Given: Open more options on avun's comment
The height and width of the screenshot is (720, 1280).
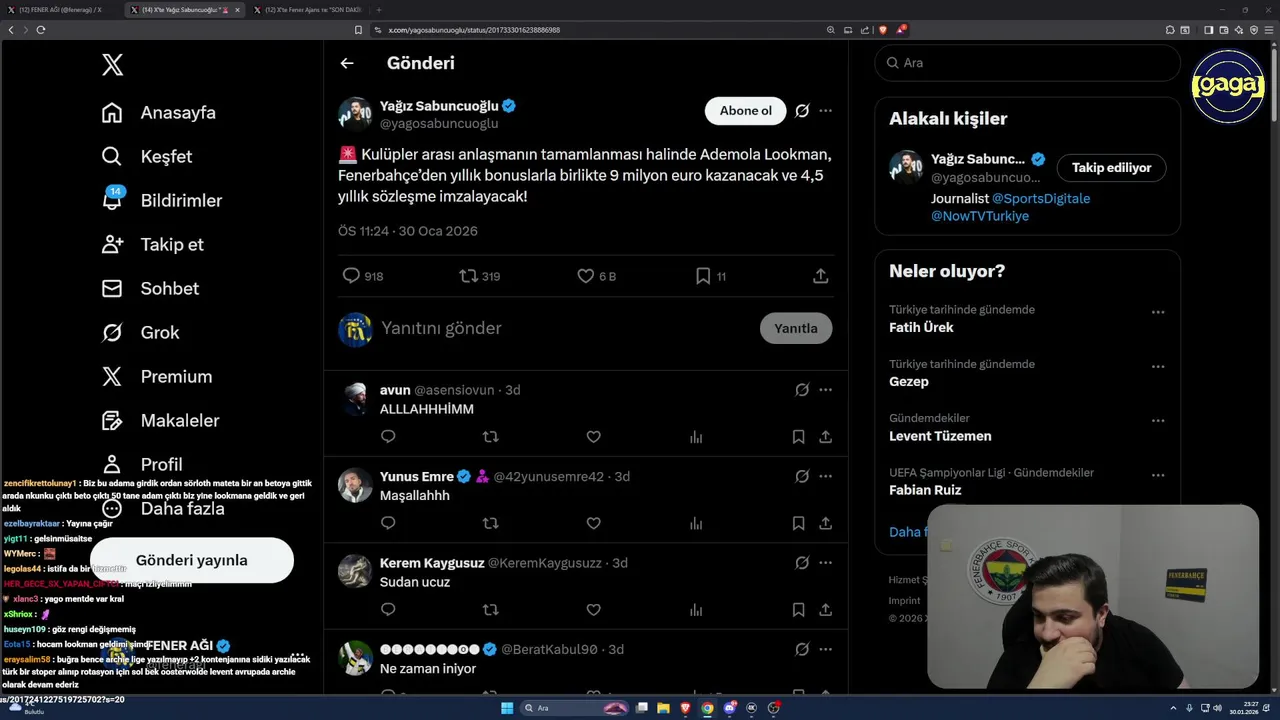Looking at the screenshot, I should click(825, 390).
